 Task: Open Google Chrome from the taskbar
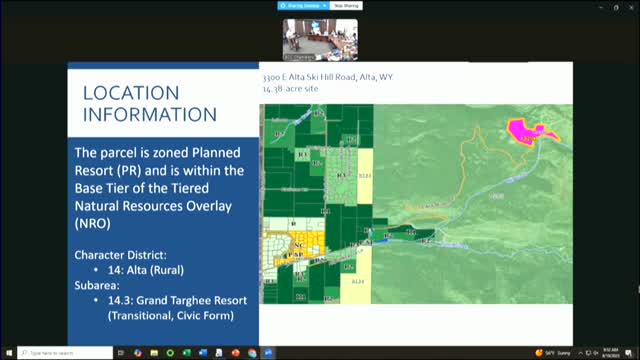(x=252, y=353)
